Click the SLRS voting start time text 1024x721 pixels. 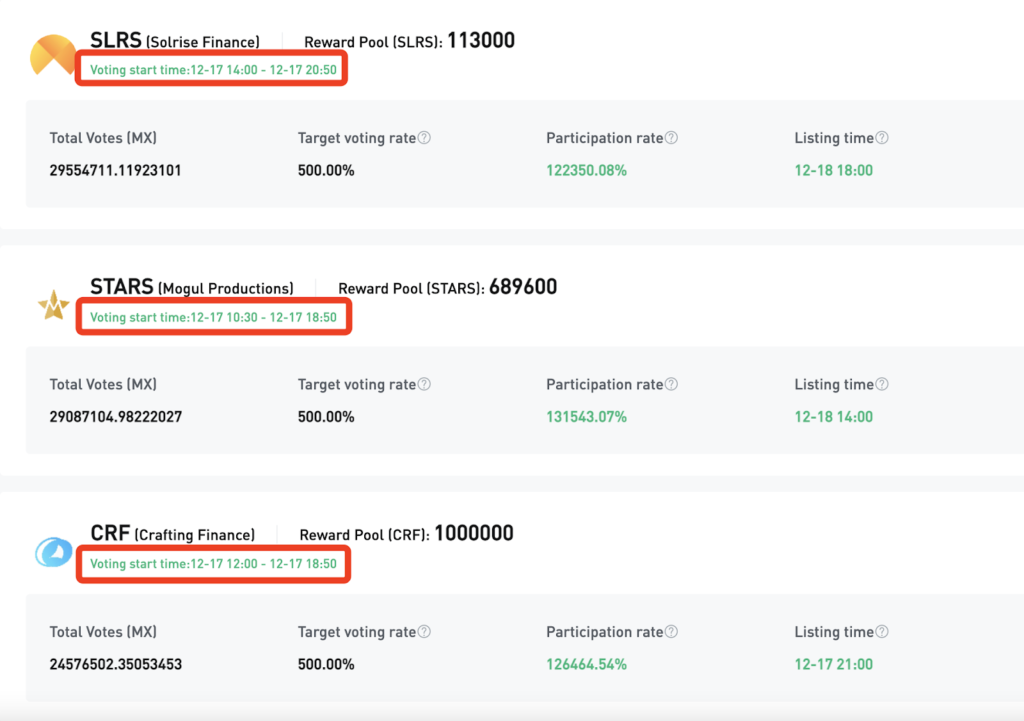click(213, 70)
